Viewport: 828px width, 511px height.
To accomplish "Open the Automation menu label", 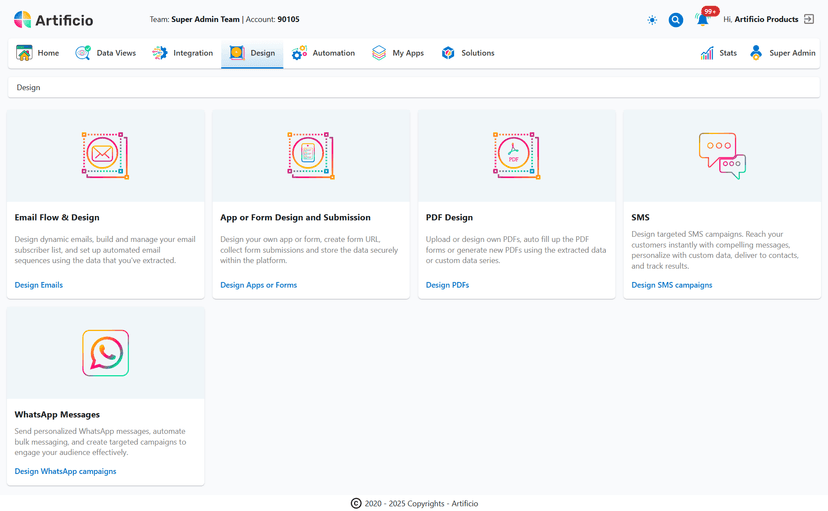I will (334, 53).
